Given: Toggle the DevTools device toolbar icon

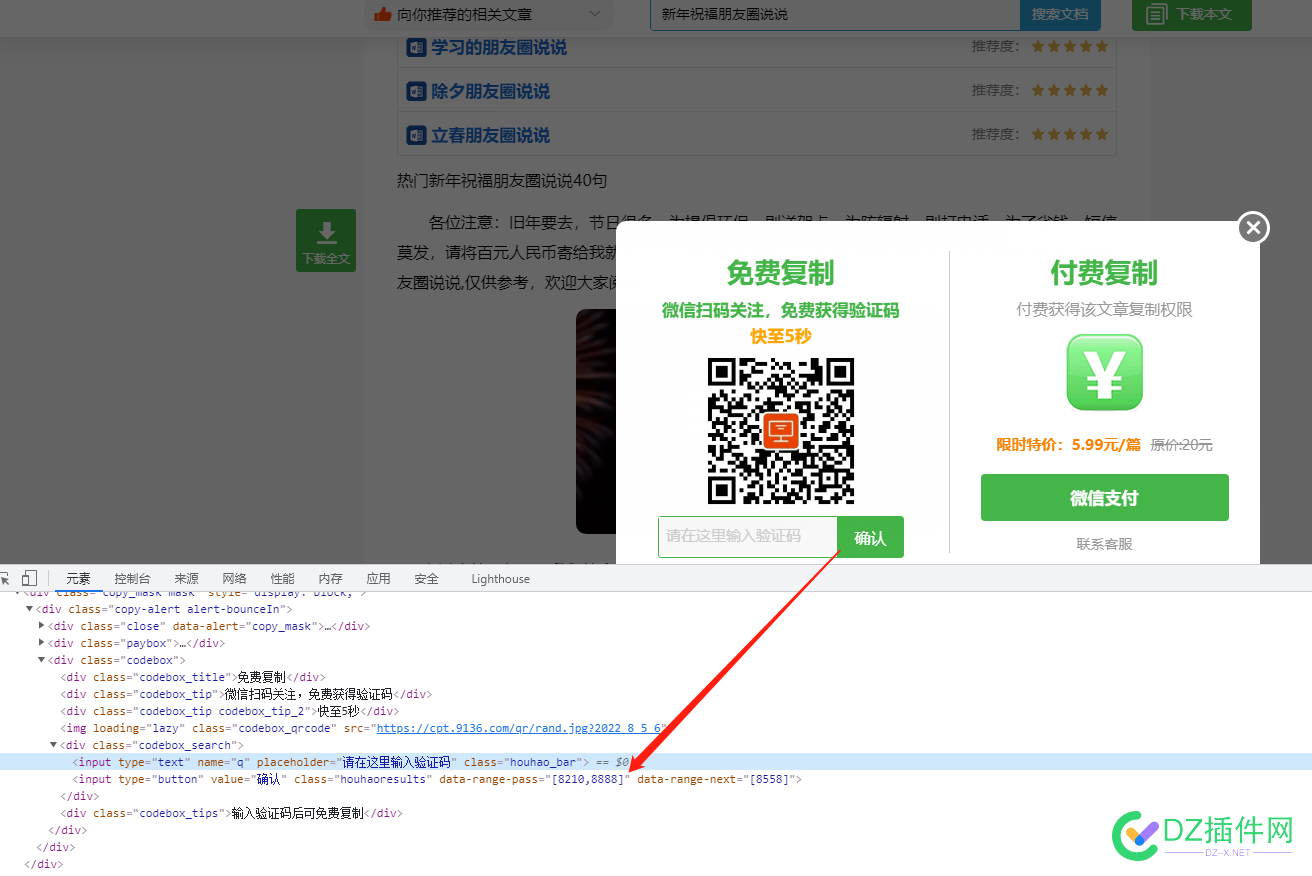Looking at the screenshot, I should click(x=29, y=578).
